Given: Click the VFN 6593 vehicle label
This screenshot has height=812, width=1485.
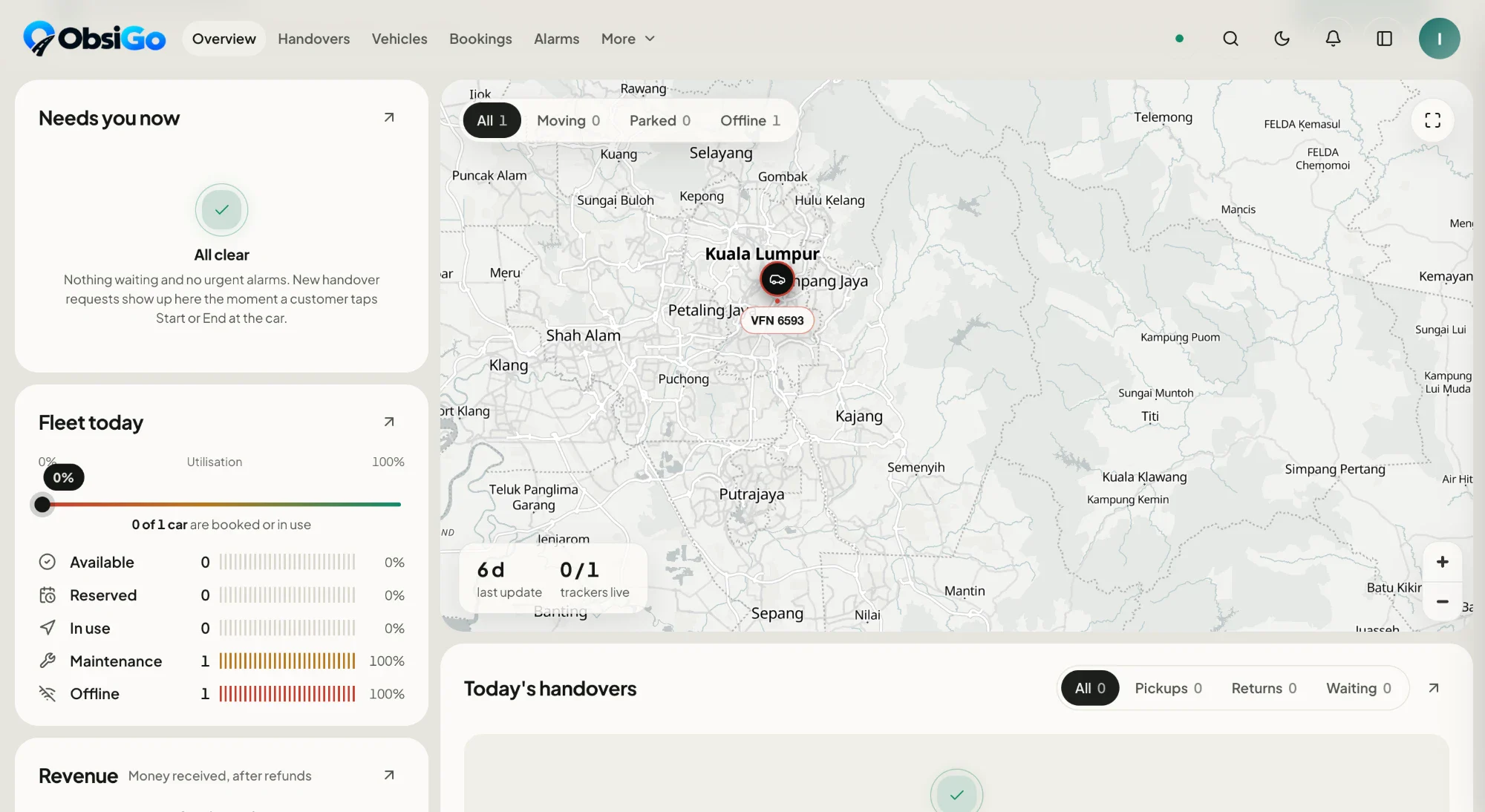Looking at the screenshot, I should click(x=777, y=321).
